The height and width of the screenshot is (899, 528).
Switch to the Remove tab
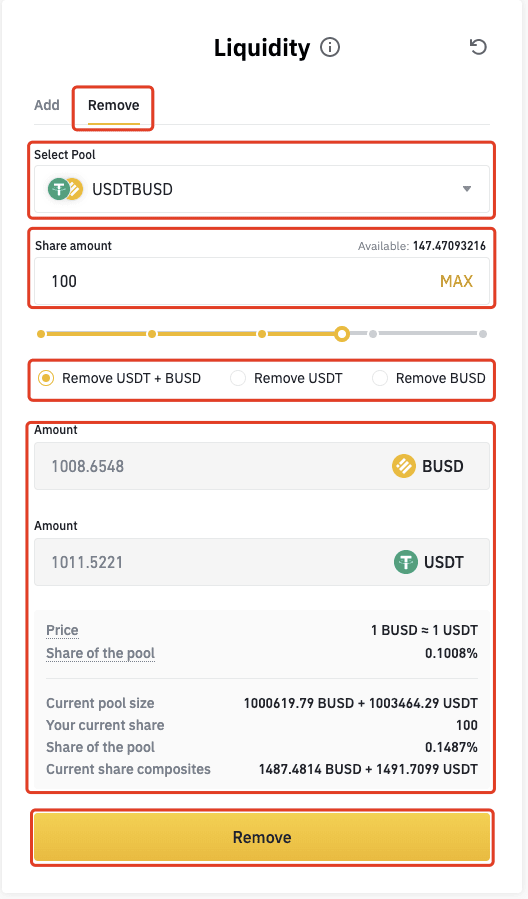coord(114,105)
